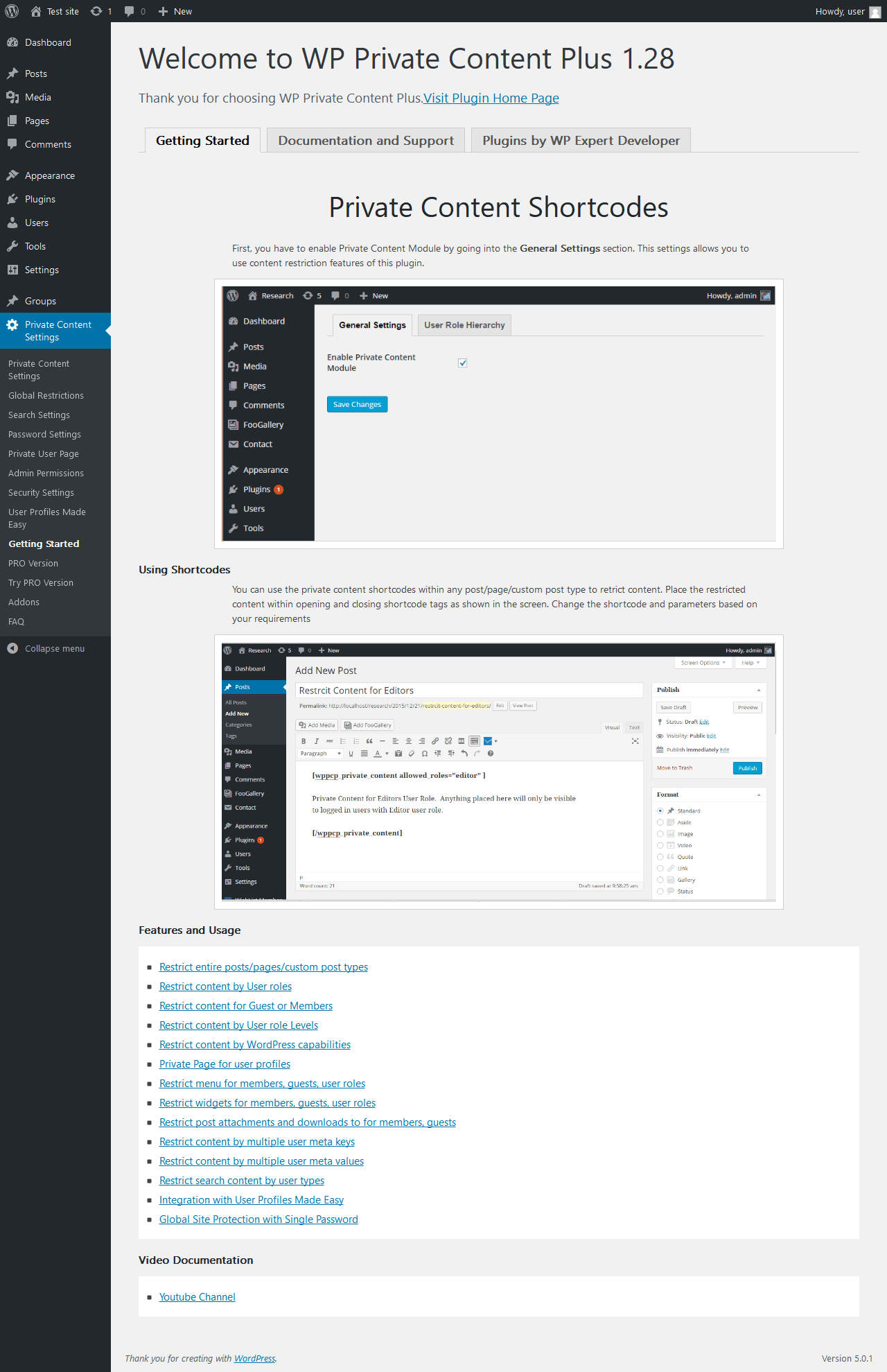Viewport: 887px width, 1372px height.
Task: Switch to Getting Started tab
Action: [202, 140]
